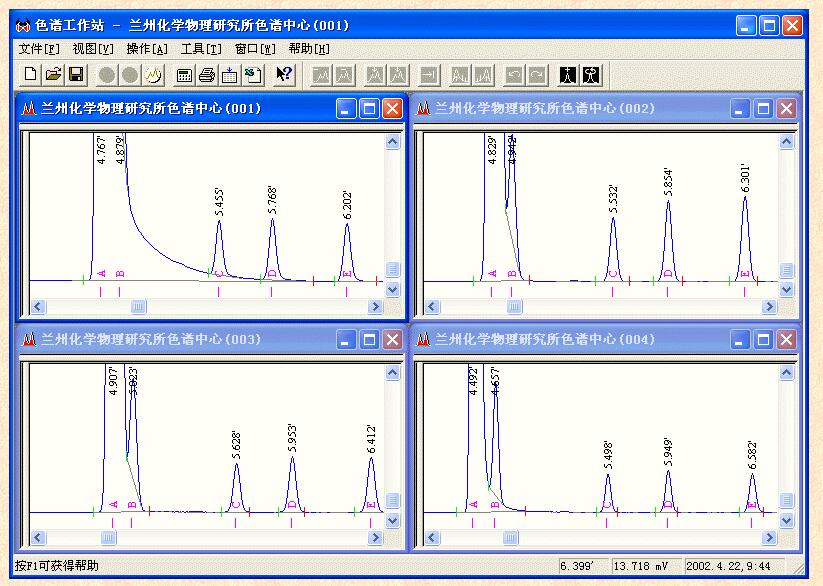Image resolution: width=823 pixels, height=586 pixels.
Task: Click the red peaks icon of window (003)
Action: coord(29,340)
